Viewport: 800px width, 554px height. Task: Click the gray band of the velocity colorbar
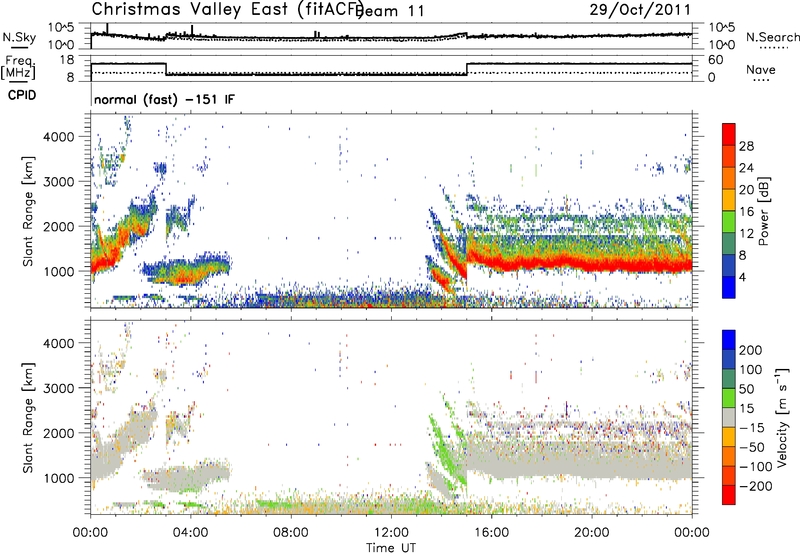coord(729,418)
